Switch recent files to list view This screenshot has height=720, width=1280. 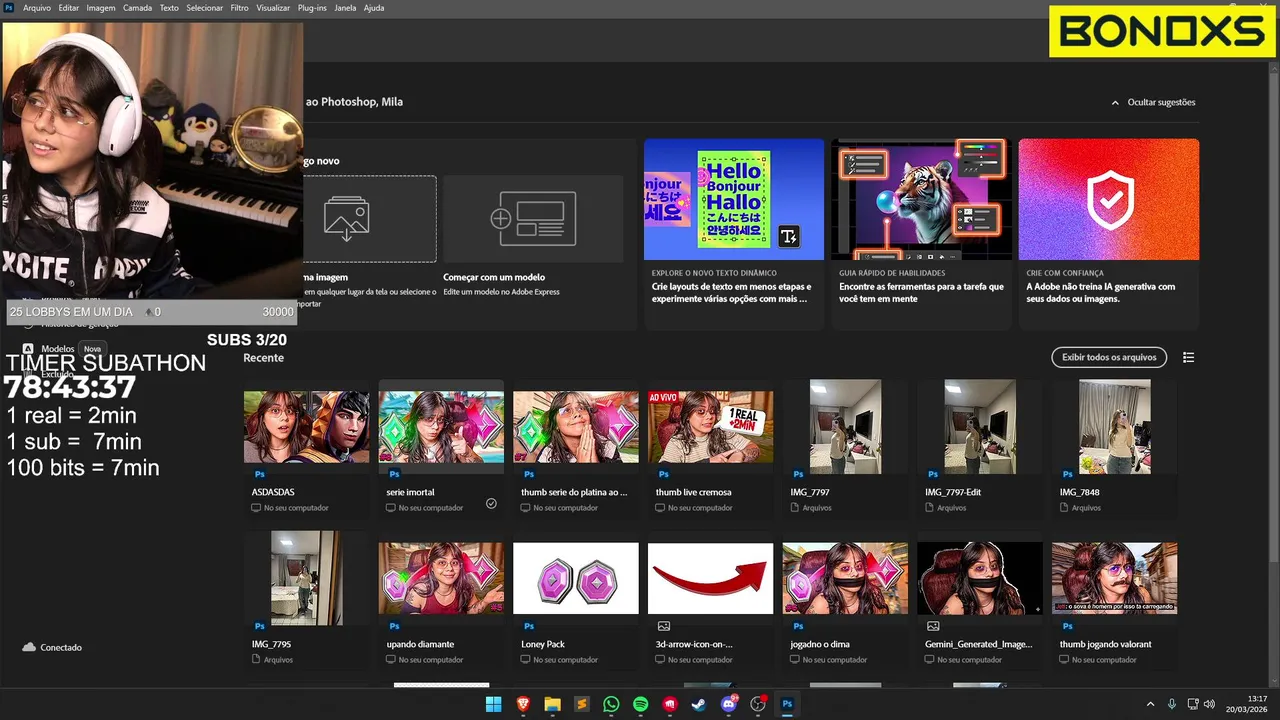click(x=1188, y=357)
